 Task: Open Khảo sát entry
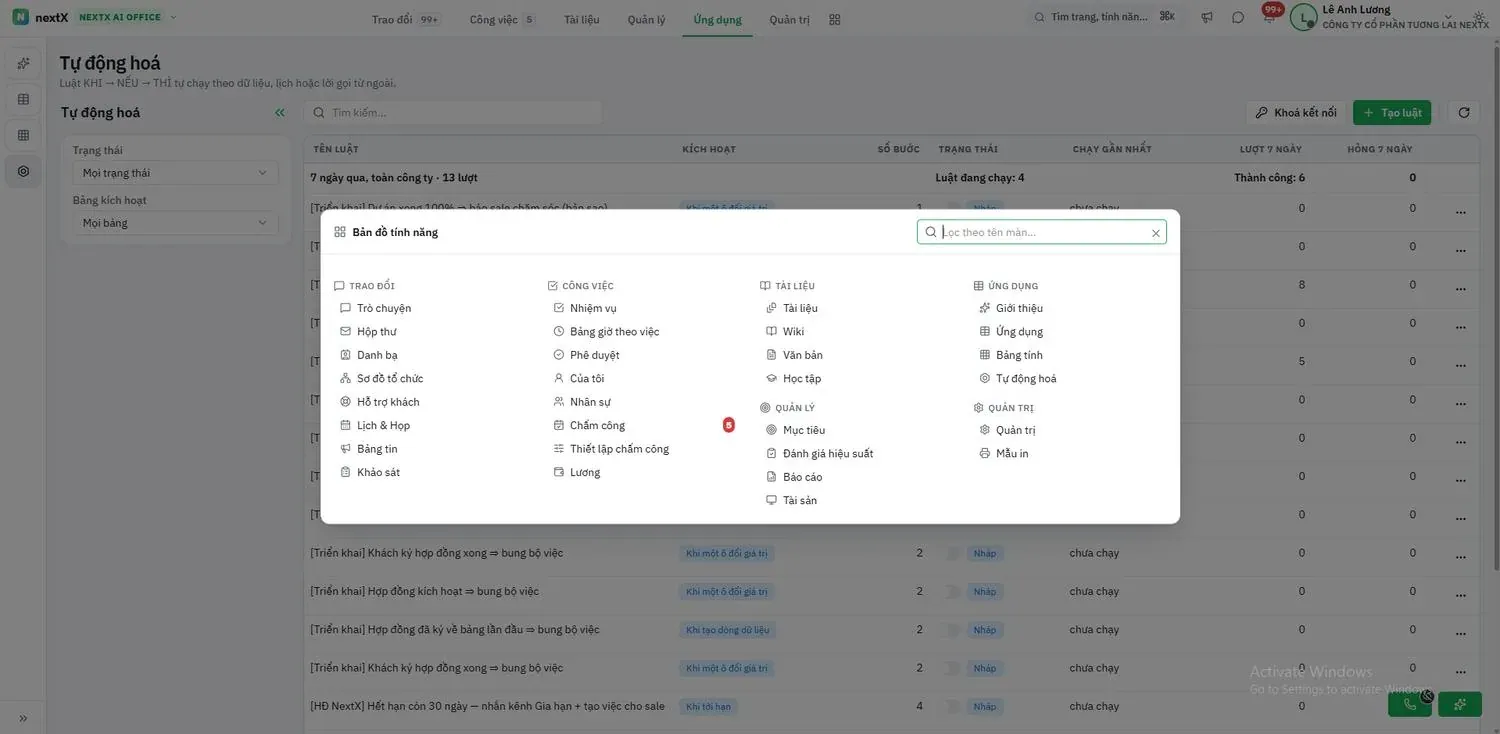point(370,473)
